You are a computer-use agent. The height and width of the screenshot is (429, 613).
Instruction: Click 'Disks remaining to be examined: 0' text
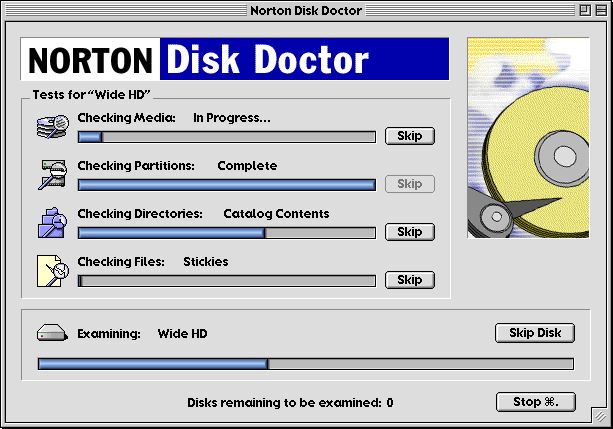(x=290, y=402)
